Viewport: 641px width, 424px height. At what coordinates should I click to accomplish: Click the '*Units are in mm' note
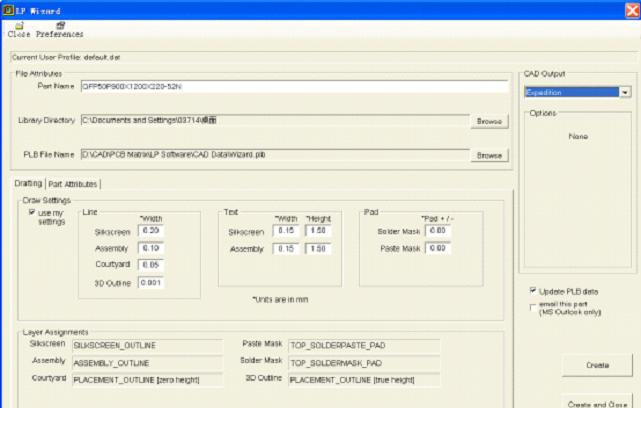pos(280,300)
